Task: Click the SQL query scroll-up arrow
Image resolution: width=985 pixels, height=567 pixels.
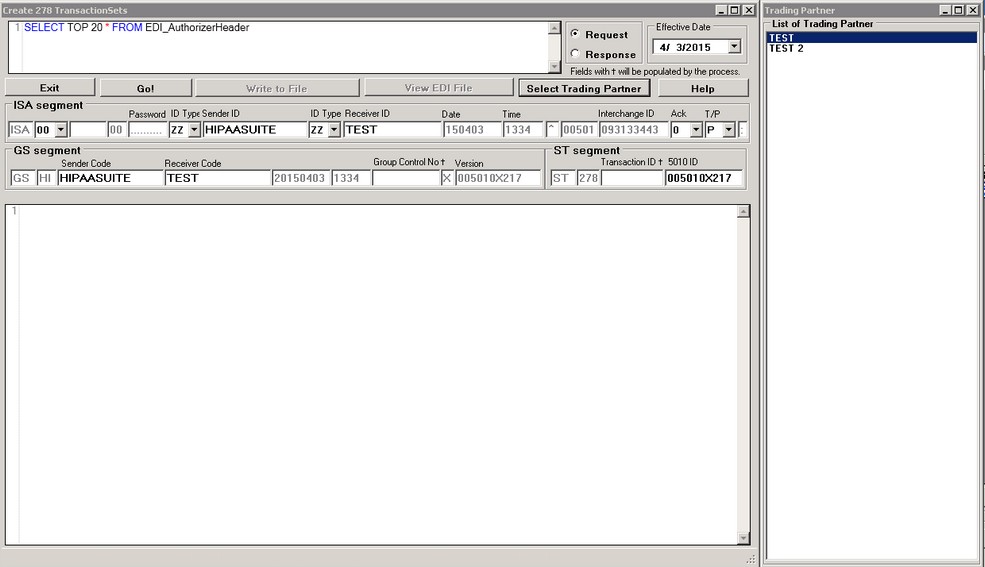Action: 555,27
